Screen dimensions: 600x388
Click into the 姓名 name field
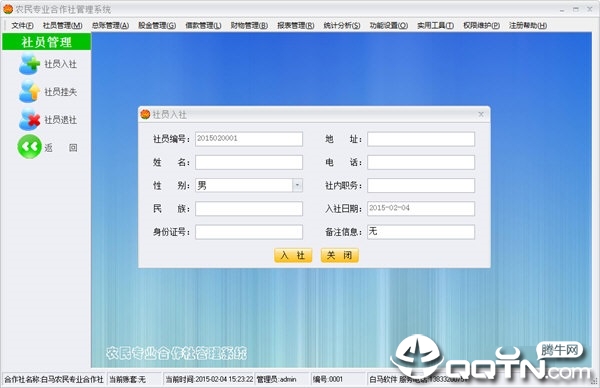click(x=249, y=162)
